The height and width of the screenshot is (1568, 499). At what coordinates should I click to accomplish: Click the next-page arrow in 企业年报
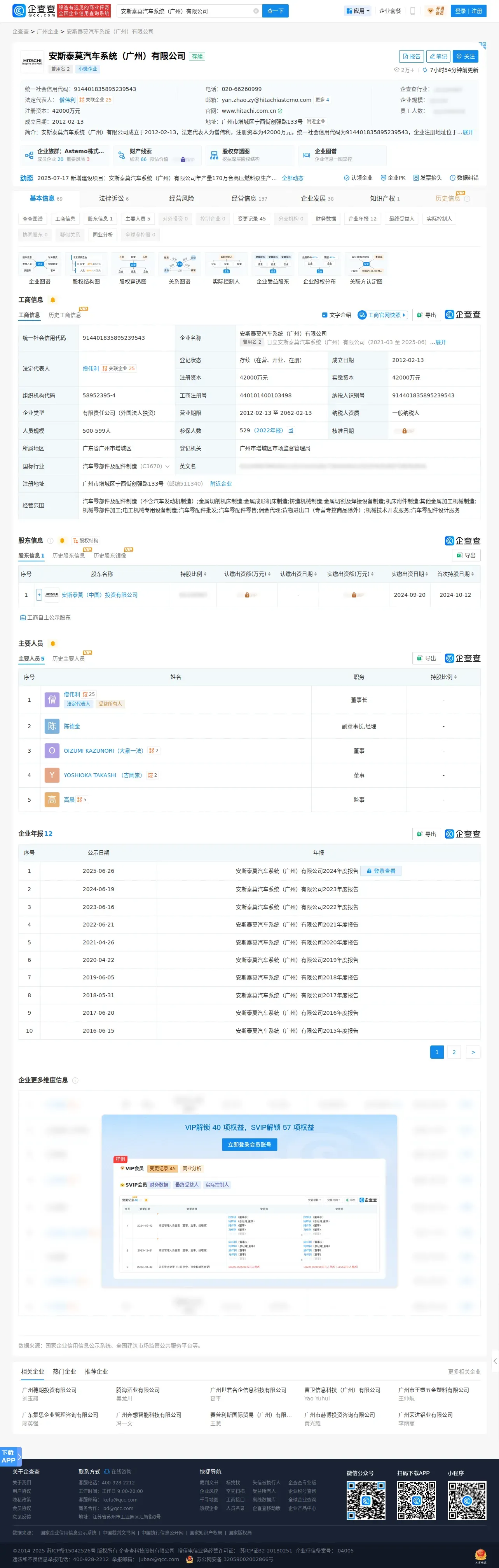point(473,1052)
